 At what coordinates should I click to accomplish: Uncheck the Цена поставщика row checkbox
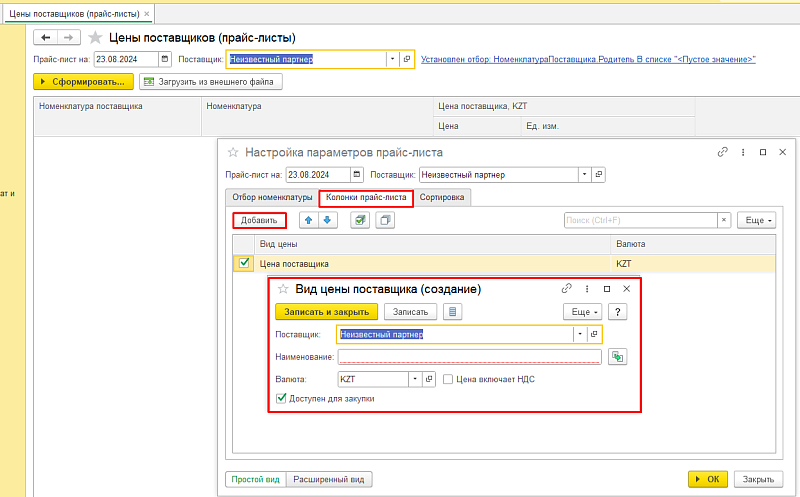point(243,264)
